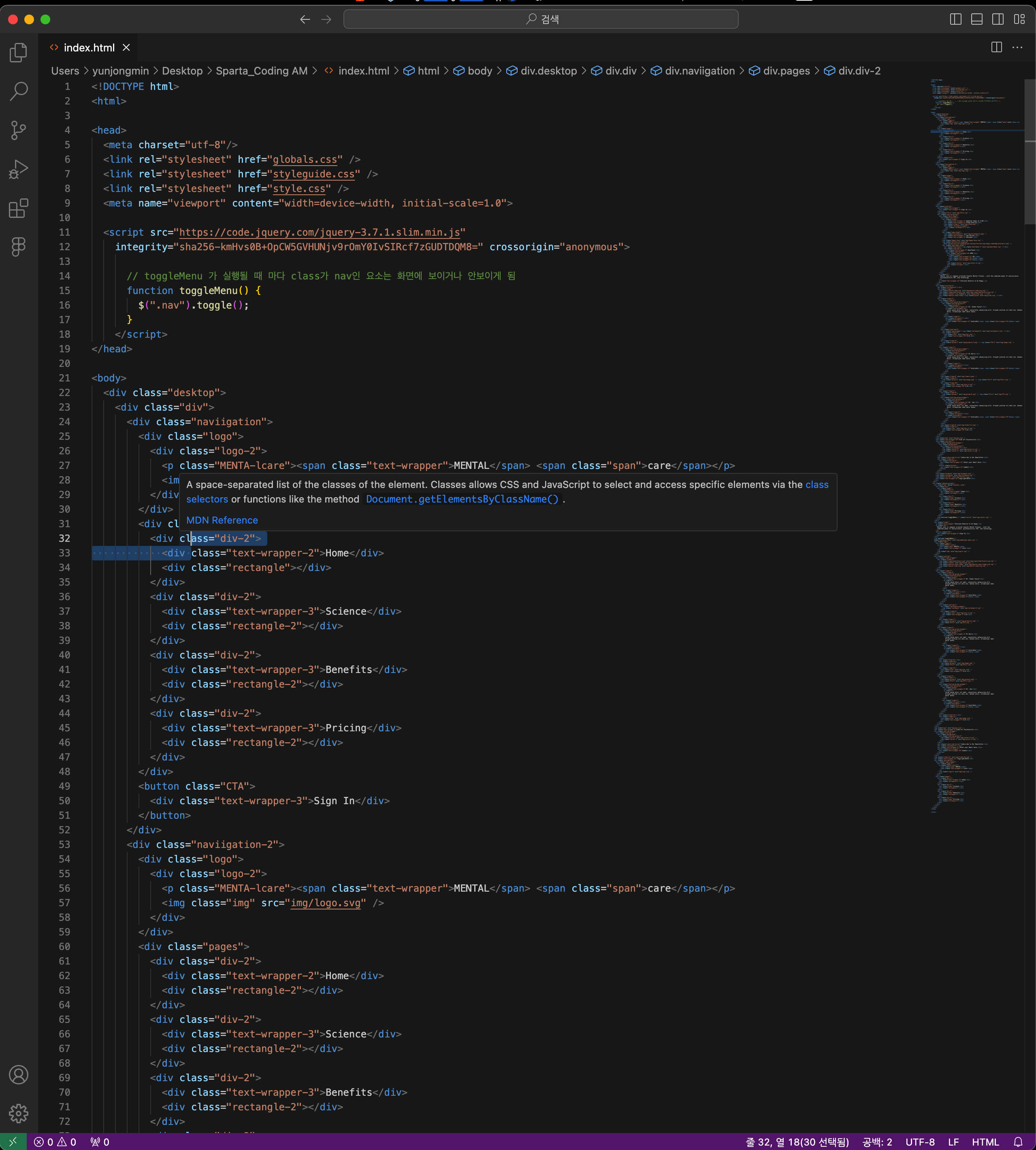This screenshot has height=1150, width=1036.
Task: Open errors and warnings count in status bar
Action: click(x=55, y=1141)
